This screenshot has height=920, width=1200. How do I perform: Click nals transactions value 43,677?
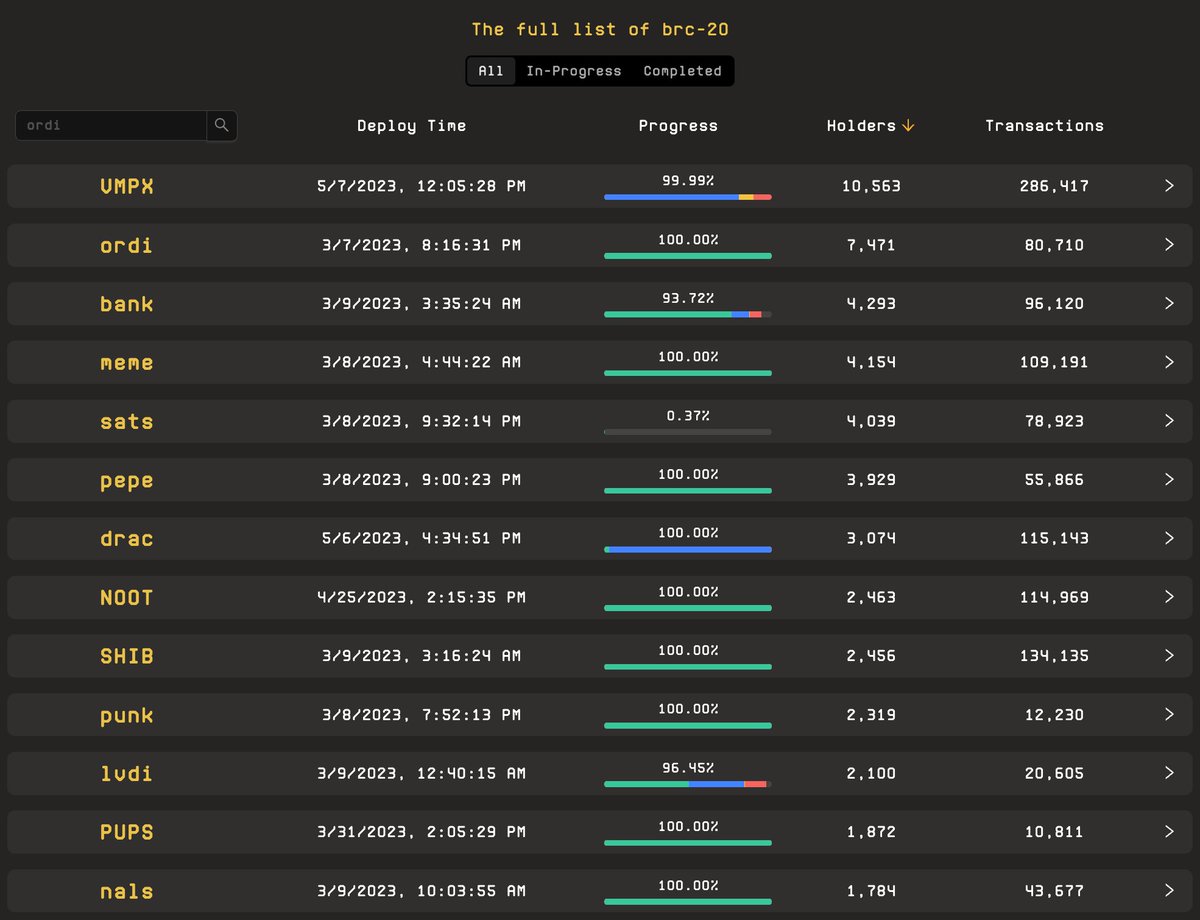click(1054, 890)
